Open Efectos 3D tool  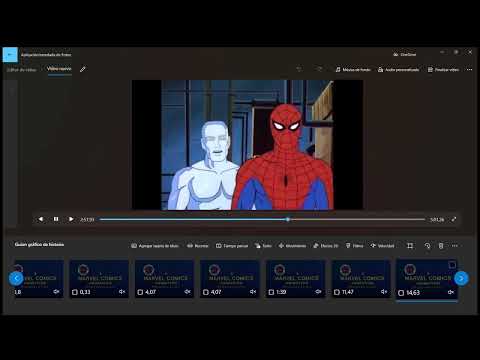(326, 246)
